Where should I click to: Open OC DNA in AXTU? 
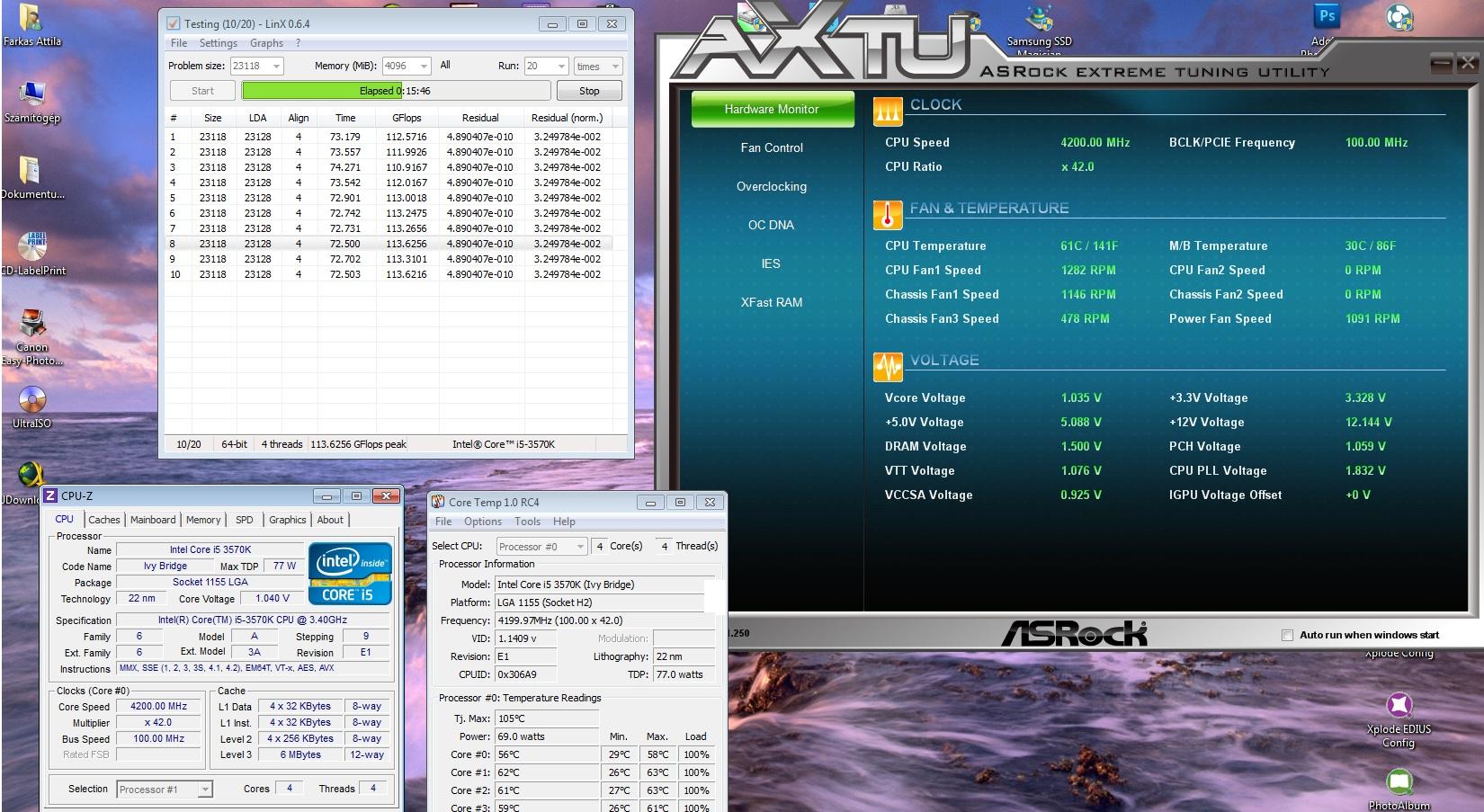[x=772, y=225]
